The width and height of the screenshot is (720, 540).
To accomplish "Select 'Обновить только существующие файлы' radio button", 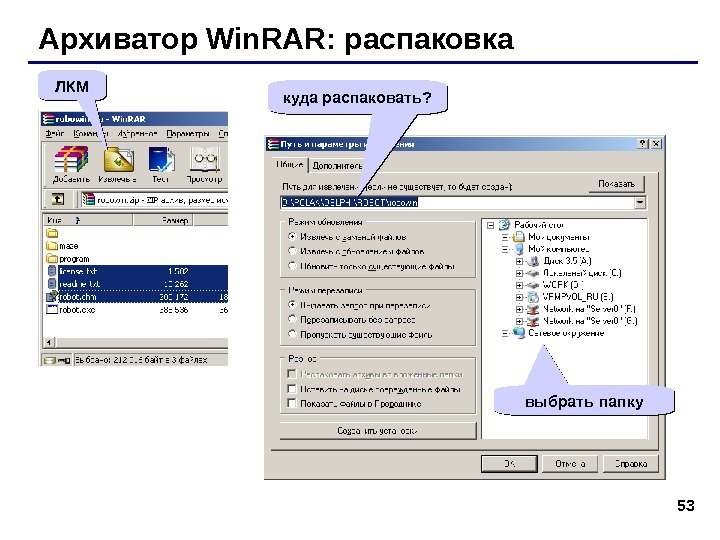I will [292, 266].
